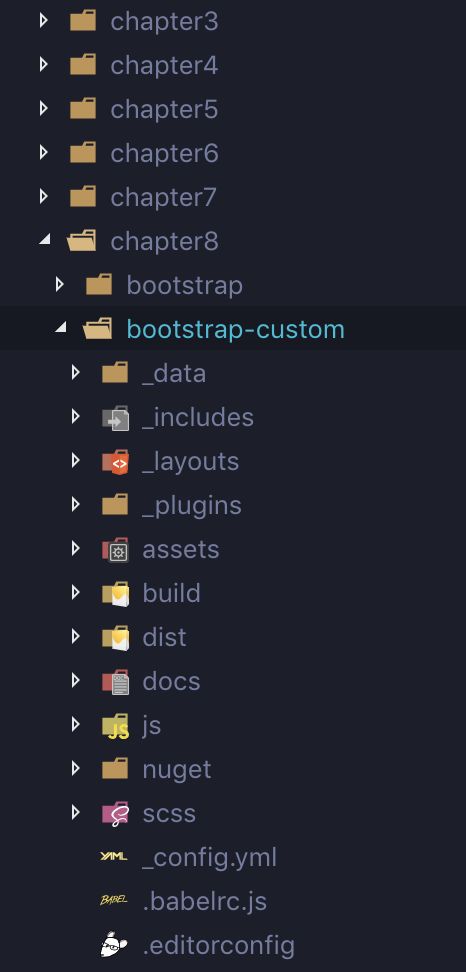Image resolution: width=466 pixels, height=972 pixels.
Task: Expand the dist folder arrow
Action: point(76,637)
